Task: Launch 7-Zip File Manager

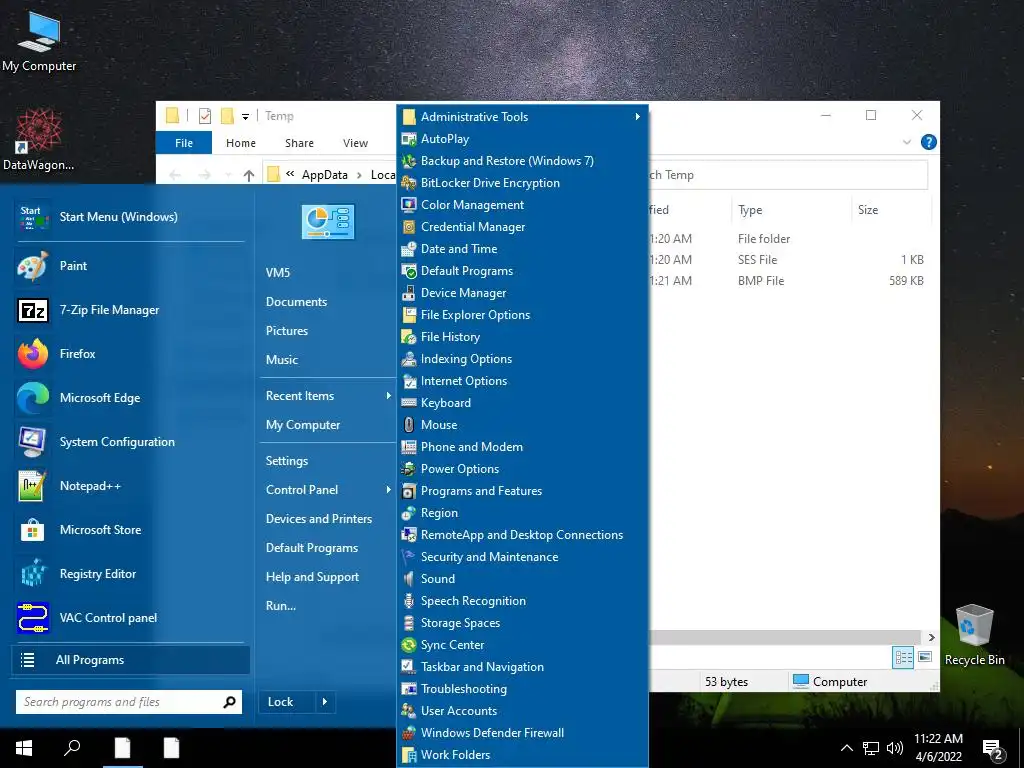Action: (129, 310)
